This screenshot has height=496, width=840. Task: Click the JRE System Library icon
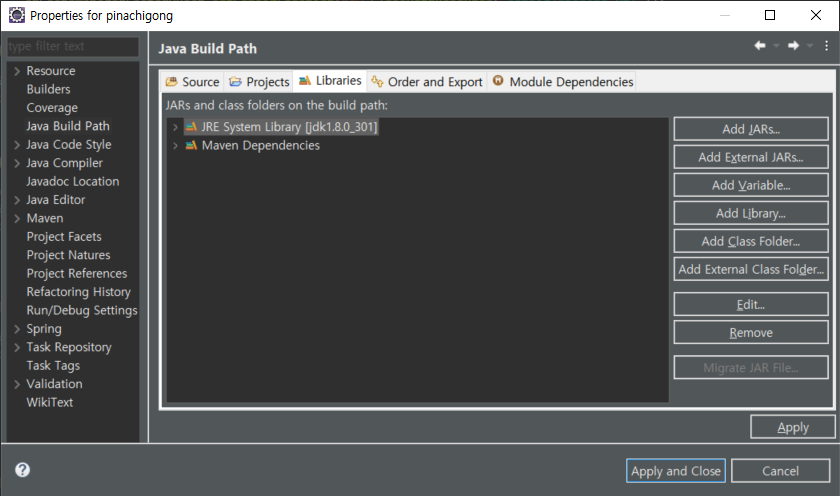coord(191,127)
